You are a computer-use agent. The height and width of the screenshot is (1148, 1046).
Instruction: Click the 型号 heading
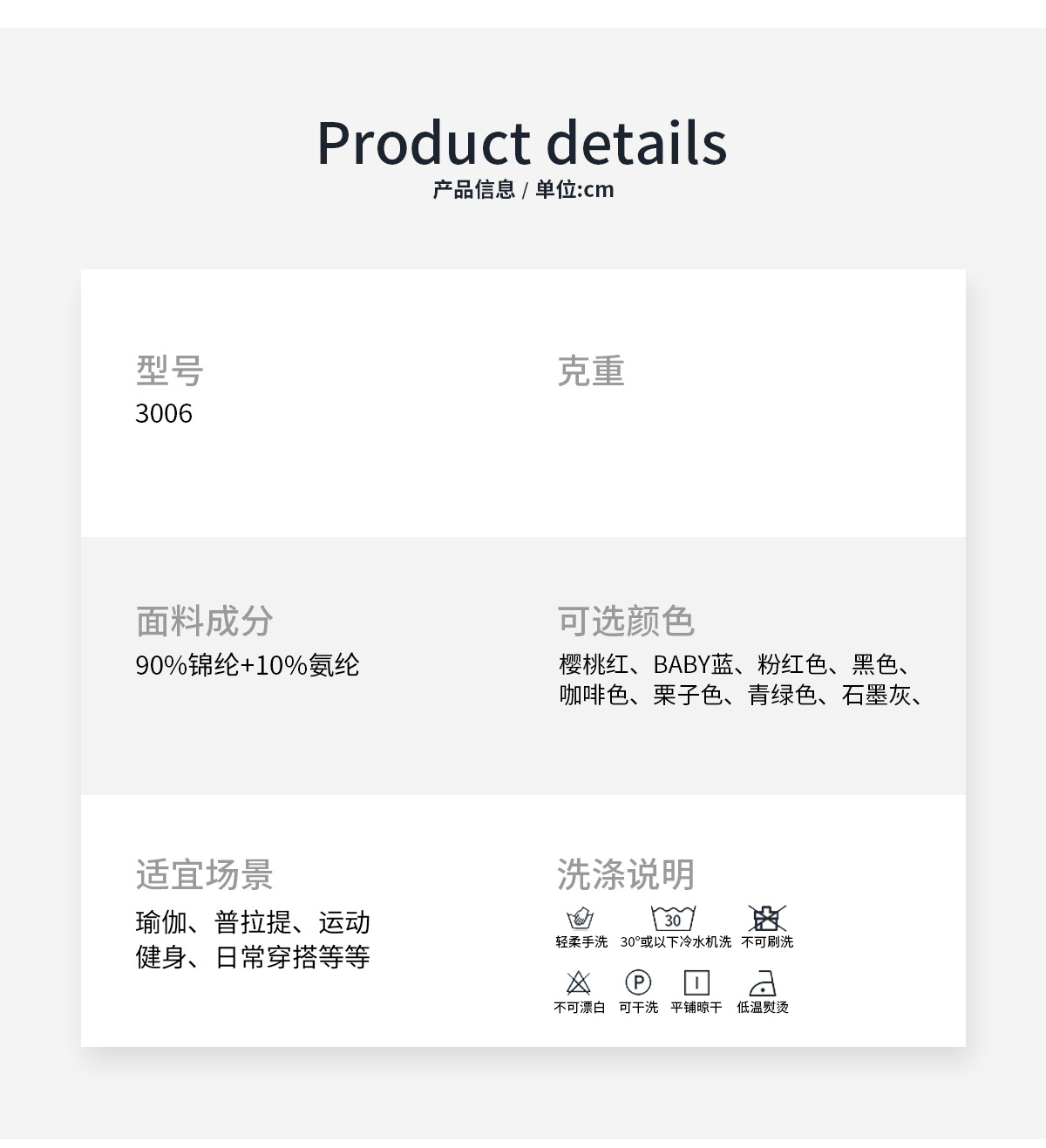coord(170,370)
